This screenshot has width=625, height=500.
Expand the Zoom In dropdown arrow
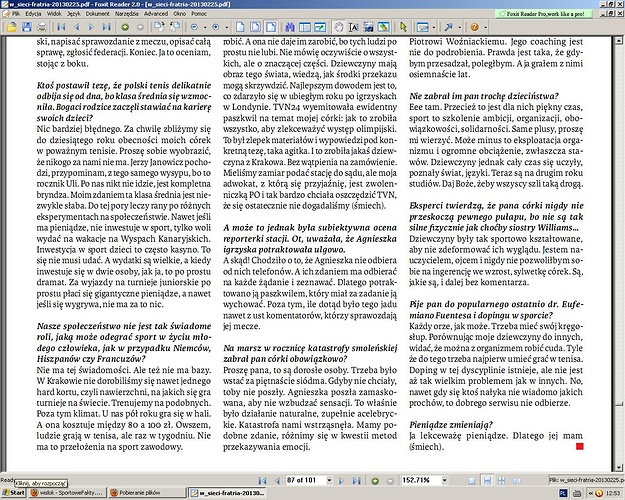(226, 28)
